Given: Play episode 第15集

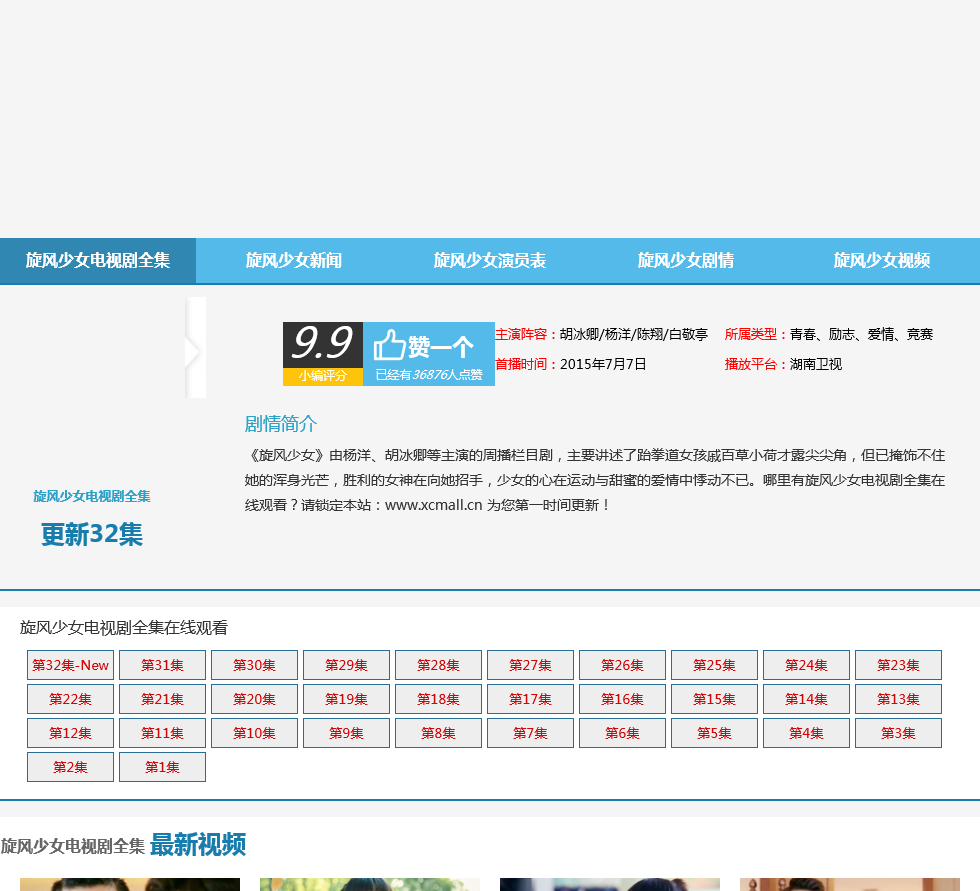Looking at the screenshot, I should pos(714,699).
